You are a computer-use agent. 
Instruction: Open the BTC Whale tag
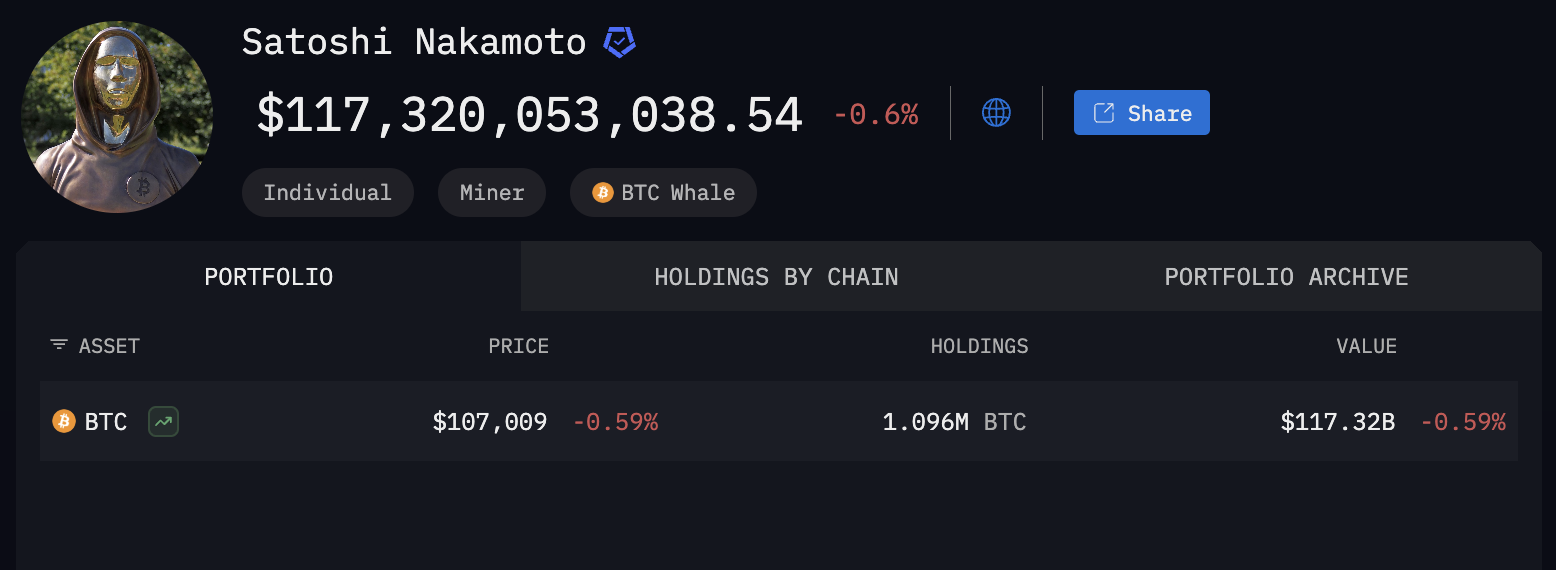[x=663, y=193]
